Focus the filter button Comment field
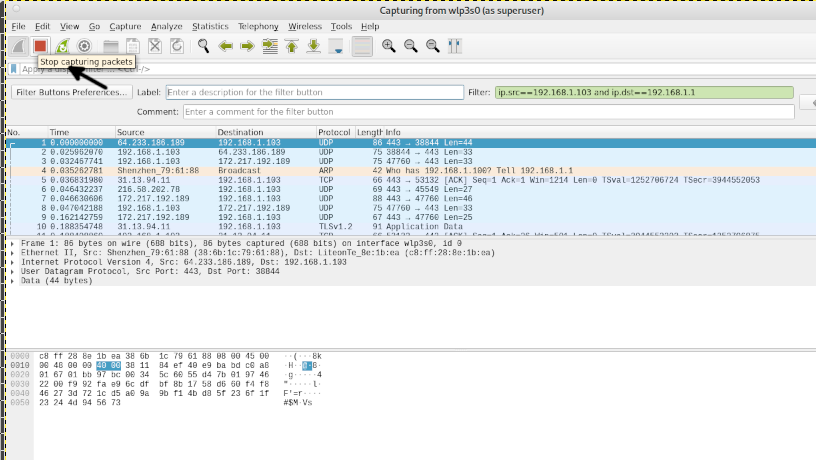This screenshot has height=460, width=816. 489,112
